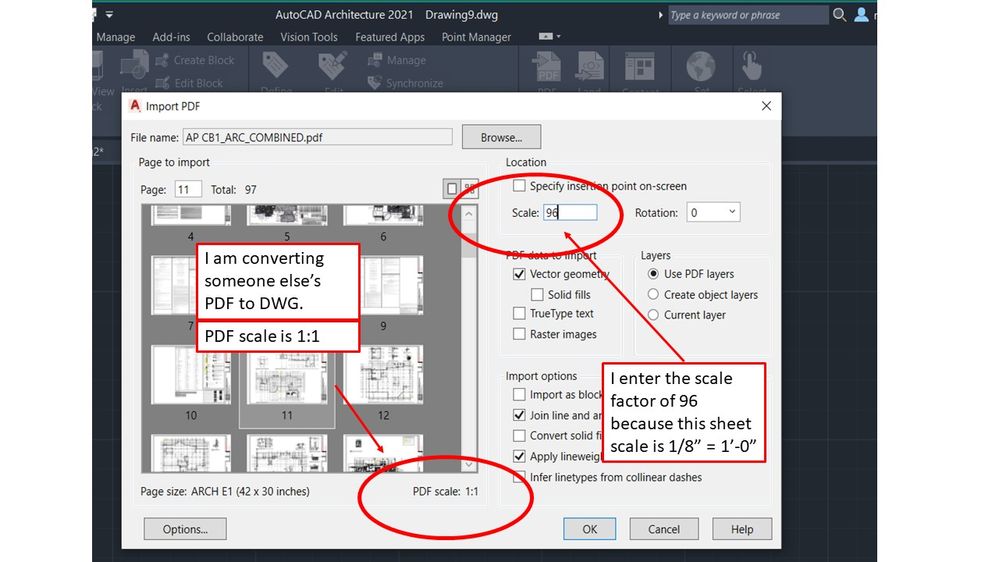Click the thumbnail list scroll down arrow
The width and height of the screenshot is (999, 562).
(469, 465)
